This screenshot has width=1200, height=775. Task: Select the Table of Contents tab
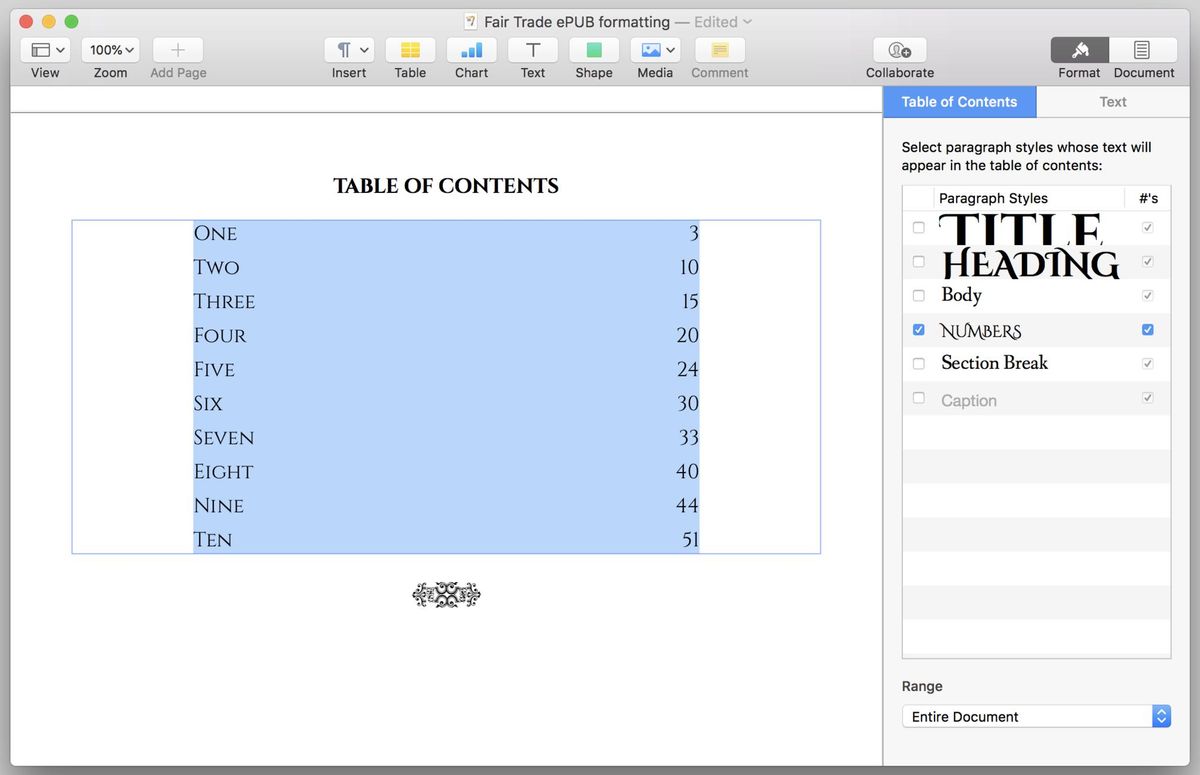[958, 101]
